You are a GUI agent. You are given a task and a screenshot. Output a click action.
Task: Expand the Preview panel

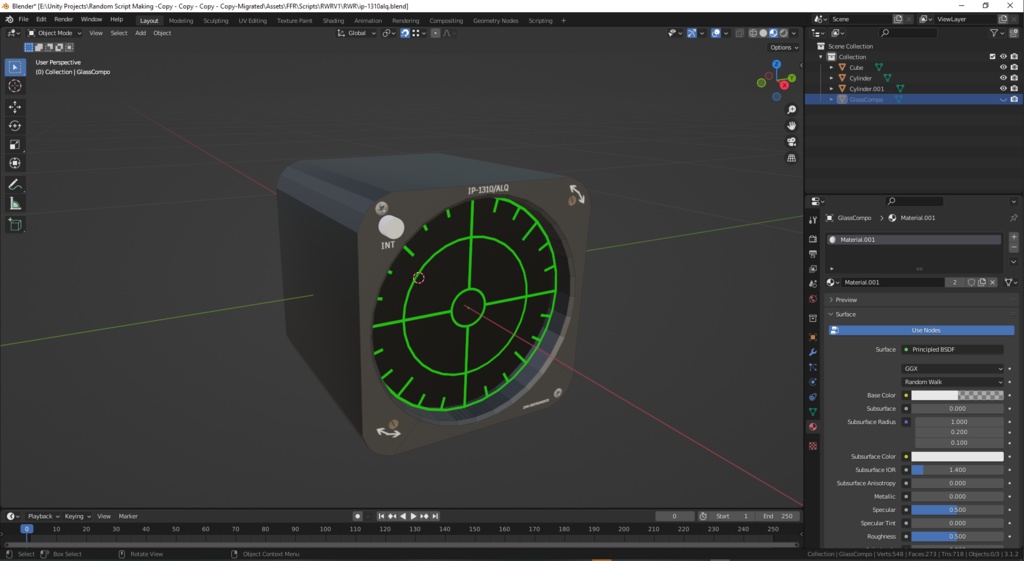(x=846, y=300)
